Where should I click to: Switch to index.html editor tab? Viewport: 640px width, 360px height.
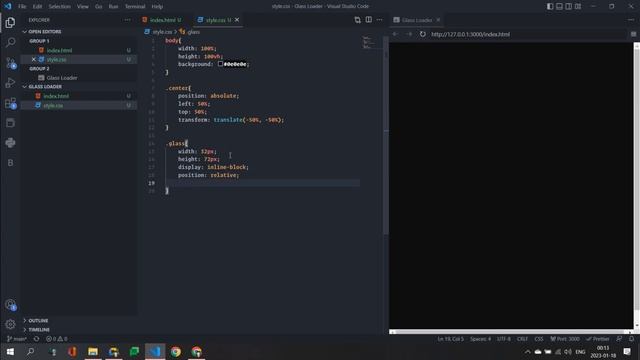click(162, 20)
